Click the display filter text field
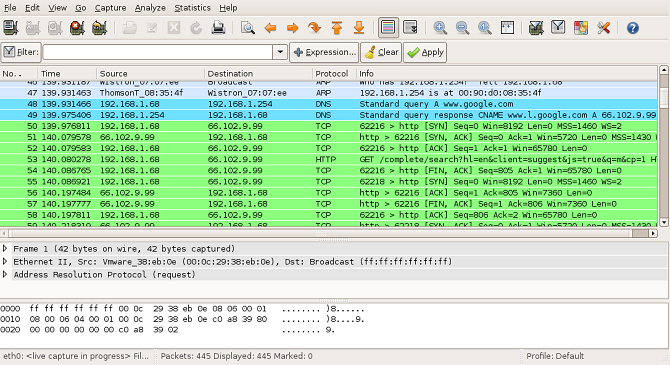 [158, 52]
